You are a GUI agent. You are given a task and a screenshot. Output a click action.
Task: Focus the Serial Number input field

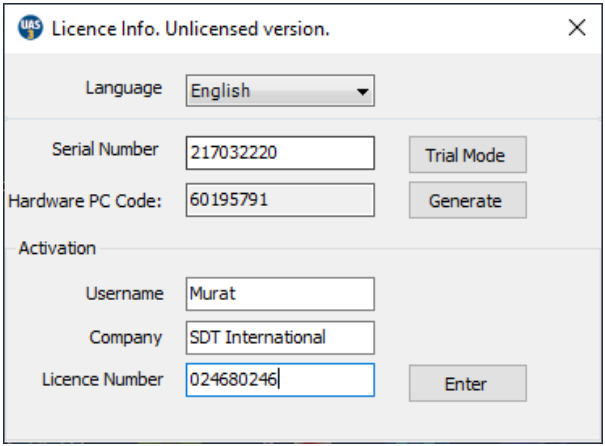[x=280, y=154]
